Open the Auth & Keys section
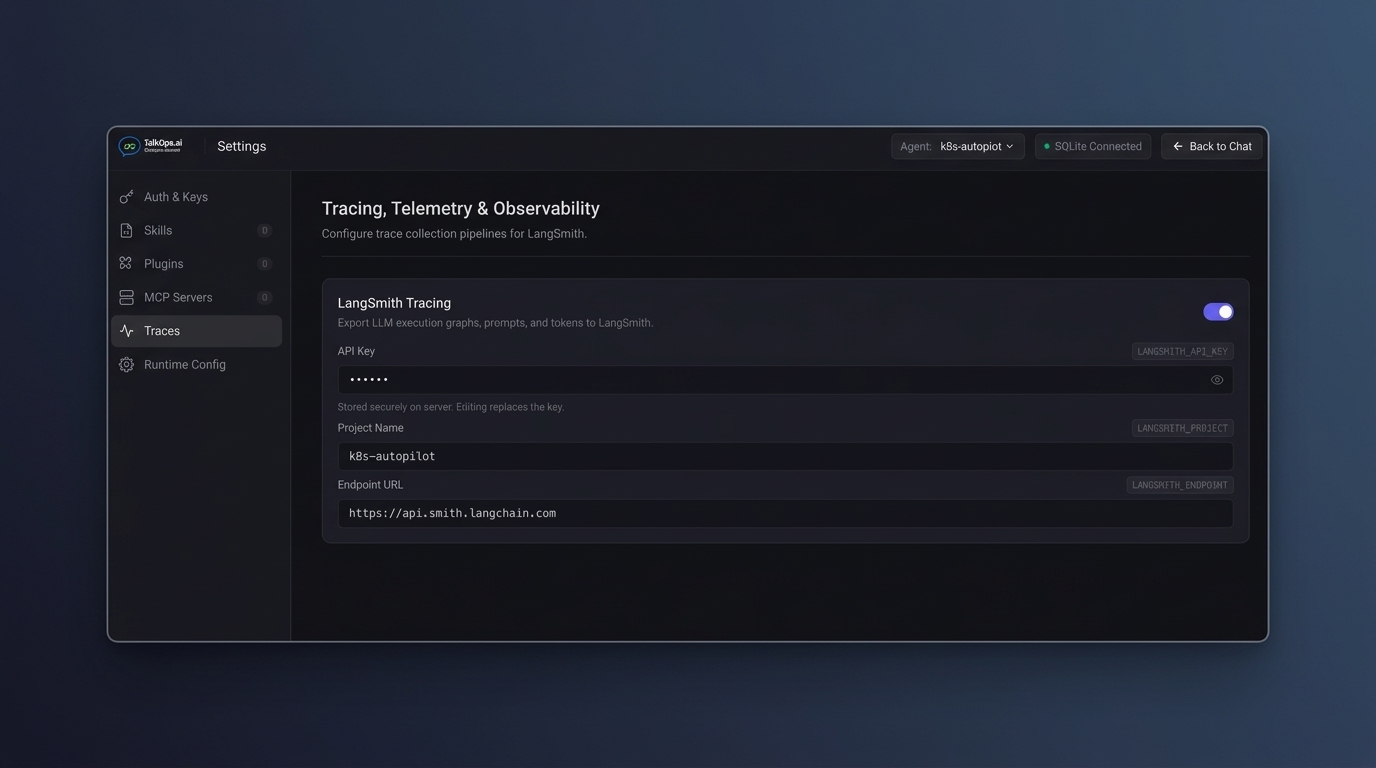The image size is (1376, 768). click(x=197, y=197)
